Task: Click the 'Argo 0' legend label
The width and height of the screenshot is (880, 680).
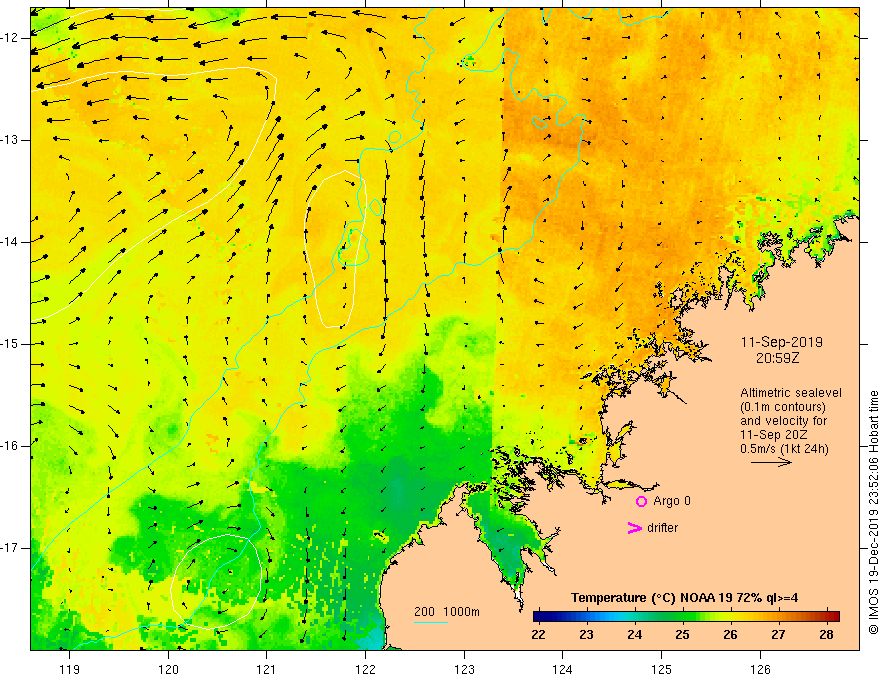Action: [672, 501]
